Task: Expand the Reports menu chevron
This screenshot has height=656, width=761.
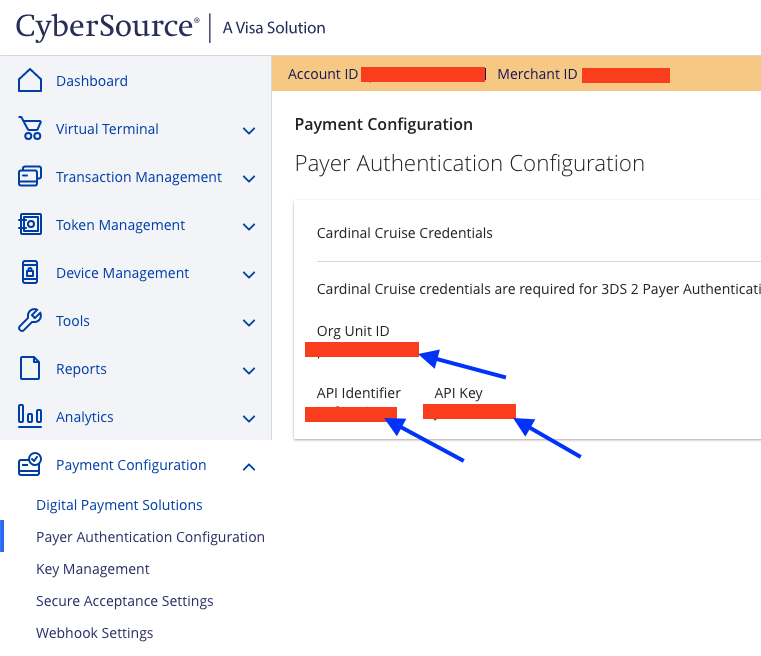Action: [x=249, y=370]
